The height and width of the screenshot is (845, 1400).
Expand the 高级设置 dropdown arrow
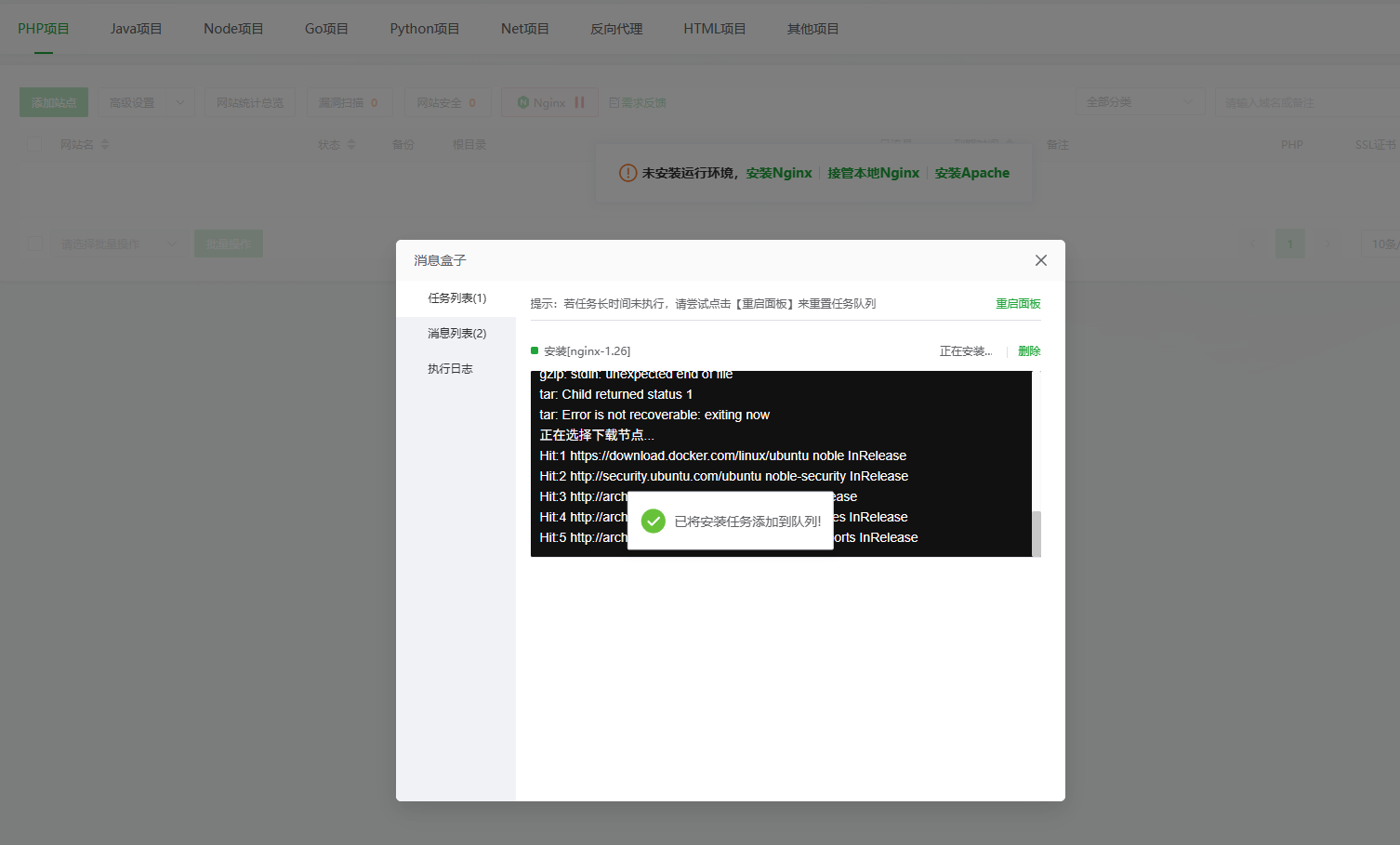(x=180, y=102)
